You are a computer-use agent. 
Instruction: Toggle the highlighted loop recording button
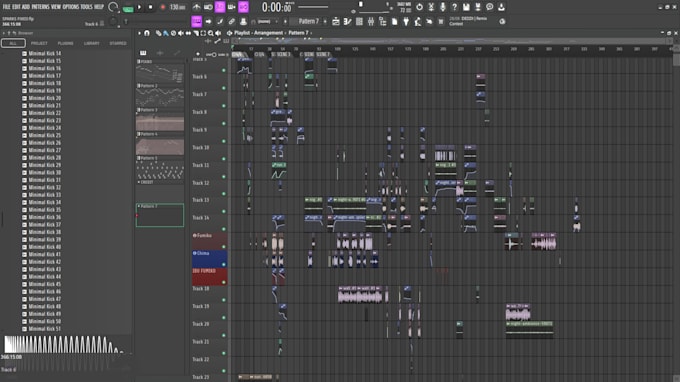tap(243, 7)
